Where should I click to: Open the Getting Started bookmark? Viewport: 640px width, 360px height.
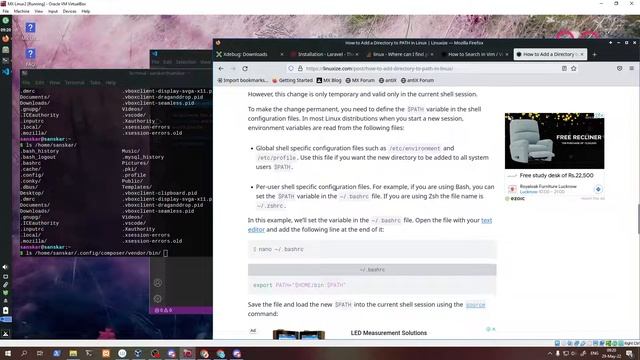(292, 80)
